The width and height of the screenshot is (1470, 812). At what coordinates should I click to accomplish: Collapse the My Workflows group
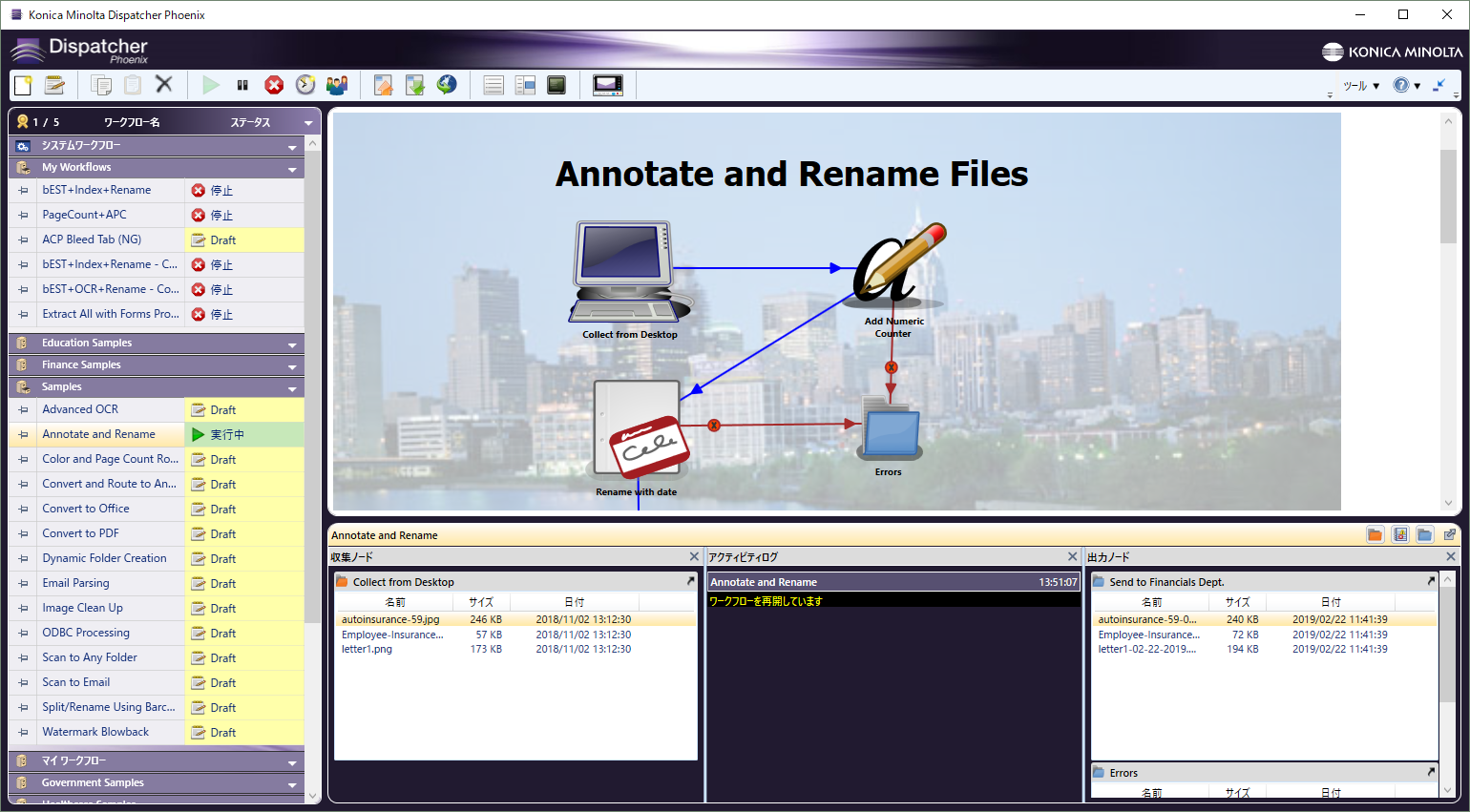point(292,169)
